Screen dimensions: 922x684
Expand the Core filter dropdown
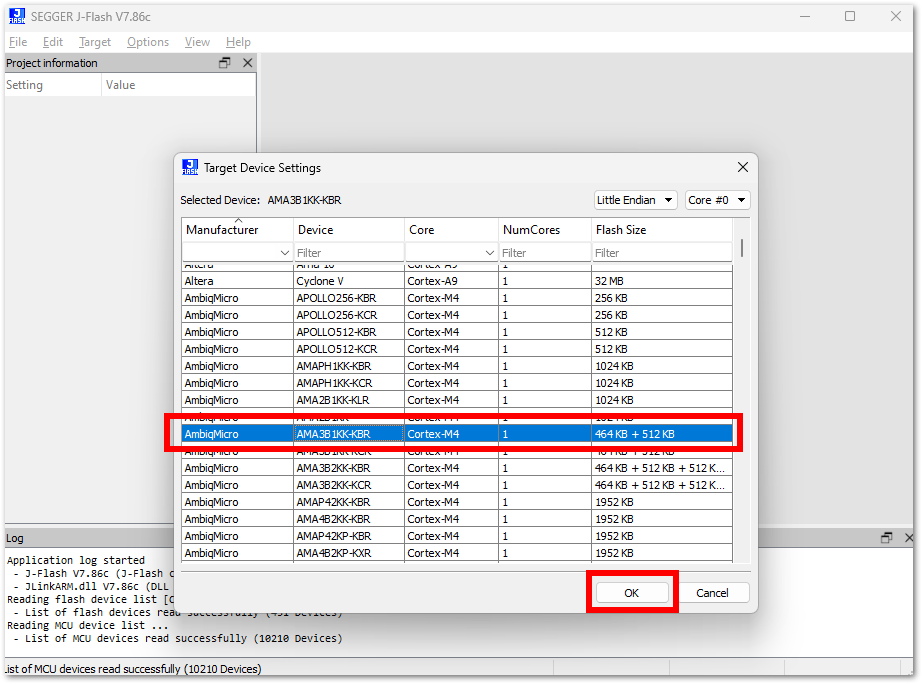[x=489, y=253]
